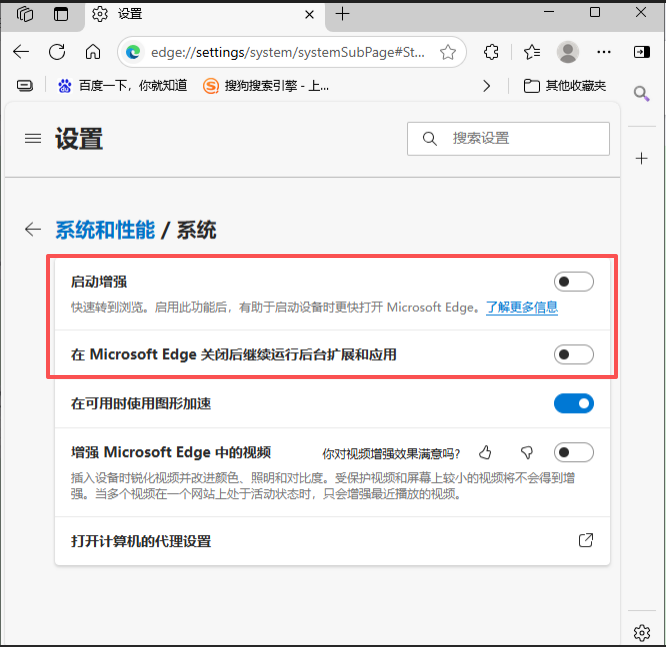Toggle background extensions after Edge closes switch
666x647 pixels.
point(573,354)
